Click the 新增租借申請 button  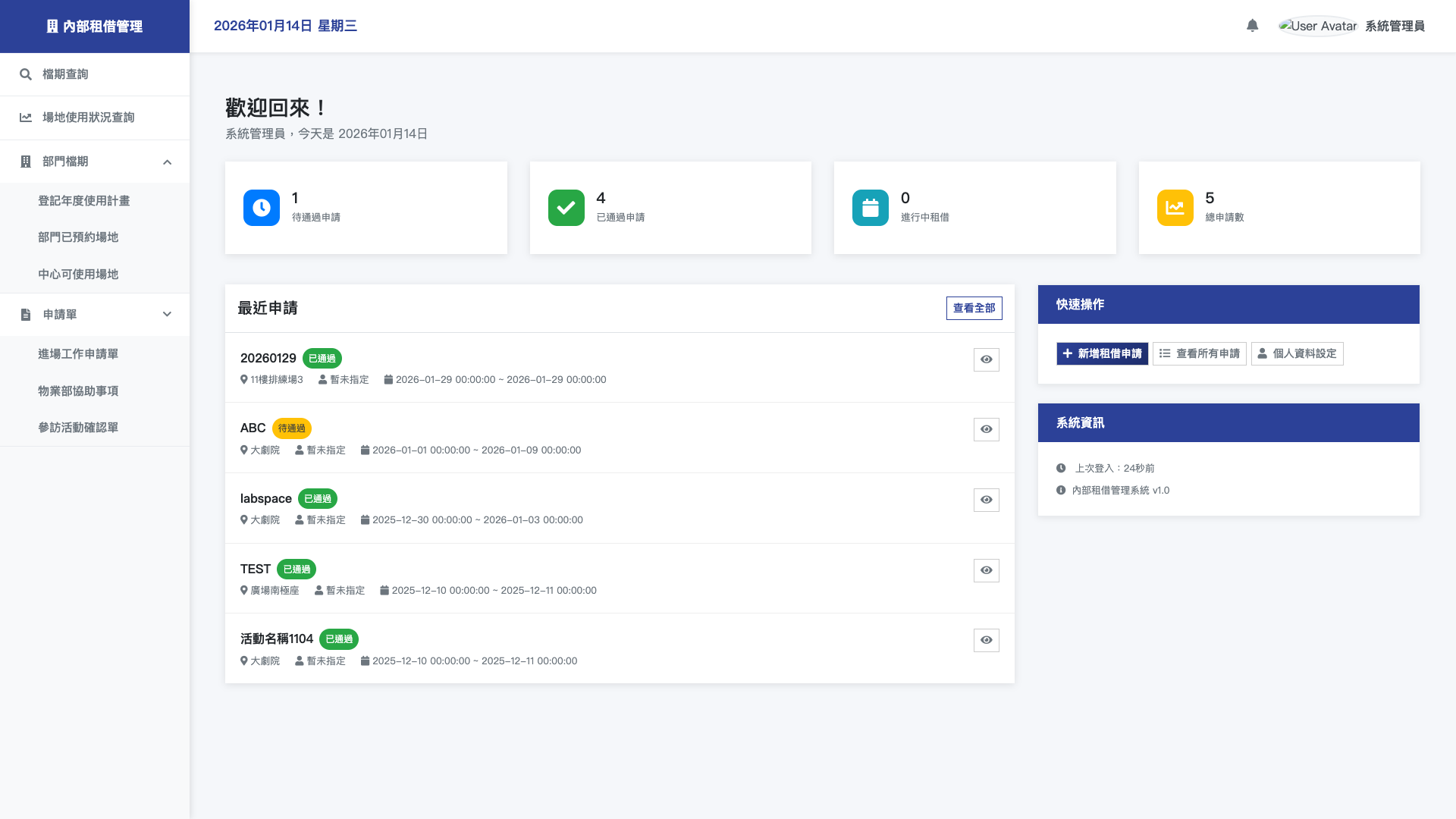[x=1102, y=353]
